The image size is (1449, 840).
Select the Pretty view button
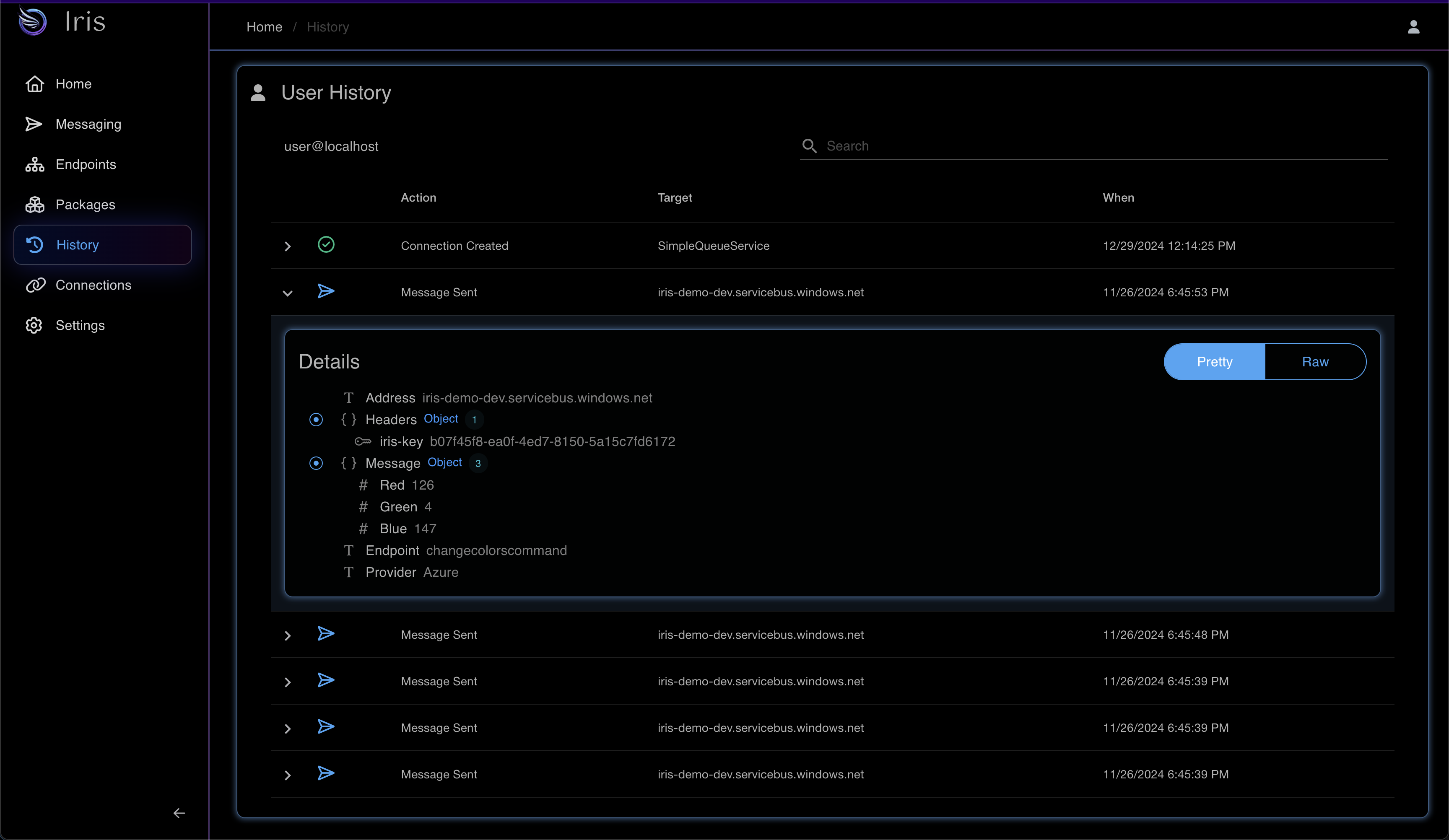1214,362
